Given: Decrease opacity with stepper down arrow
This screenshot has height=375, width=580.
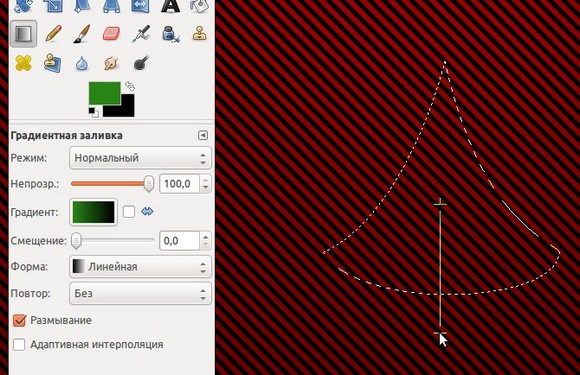Looking at the screenshot, I should click(x=205, y=188).
